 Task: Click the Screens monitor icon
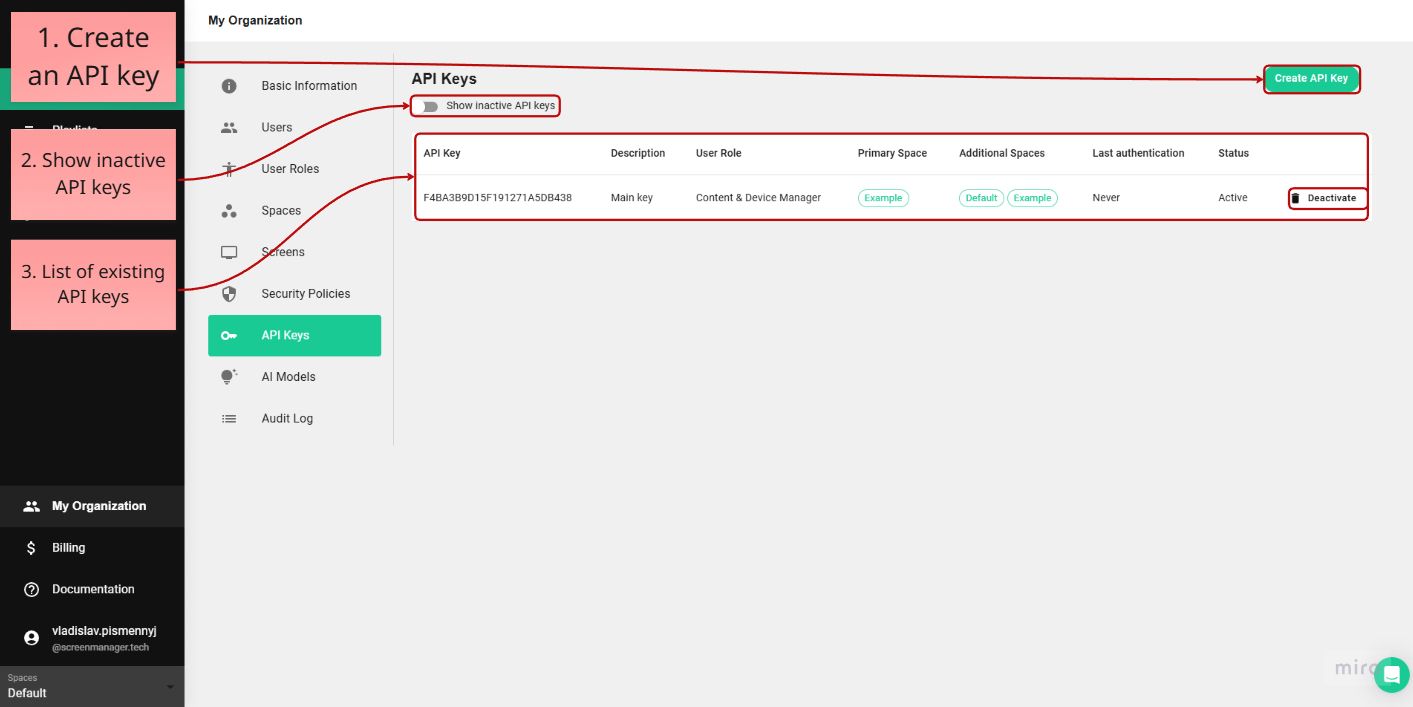229,253
